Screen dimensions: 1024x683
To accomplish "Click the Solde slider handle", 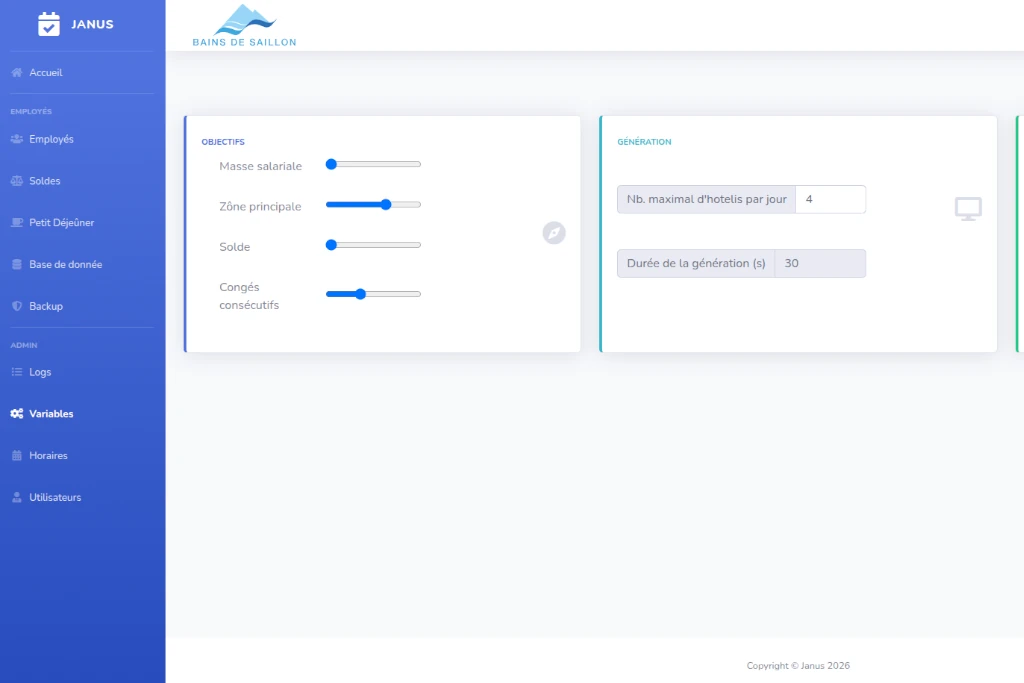I will coord(331,246).
